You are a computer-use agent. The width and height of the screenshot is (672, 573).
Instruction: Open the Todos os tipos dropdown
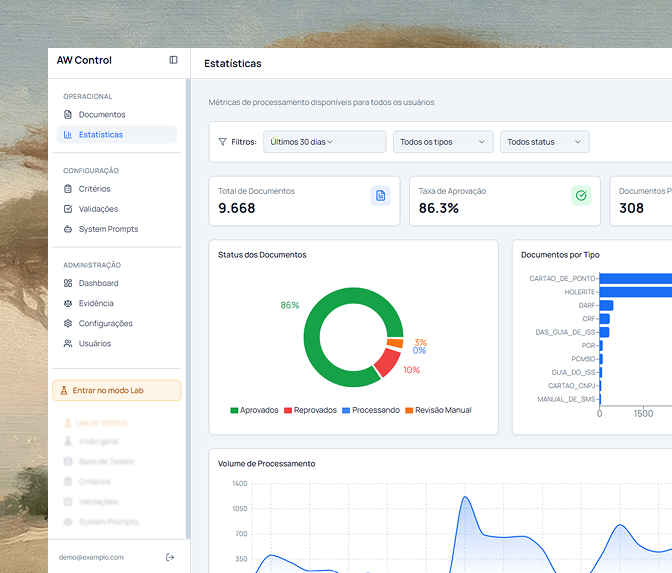[x=443, y=142]
